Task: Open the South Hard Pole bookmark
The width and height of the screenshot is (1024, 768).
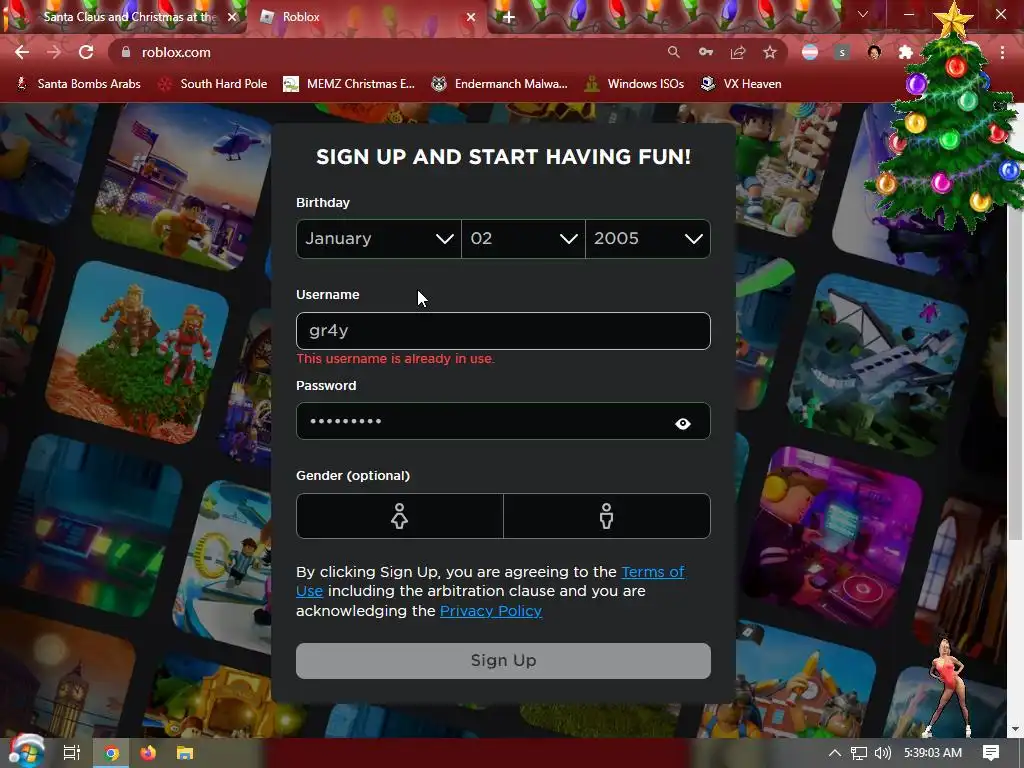Action: (x=214, y=84)
